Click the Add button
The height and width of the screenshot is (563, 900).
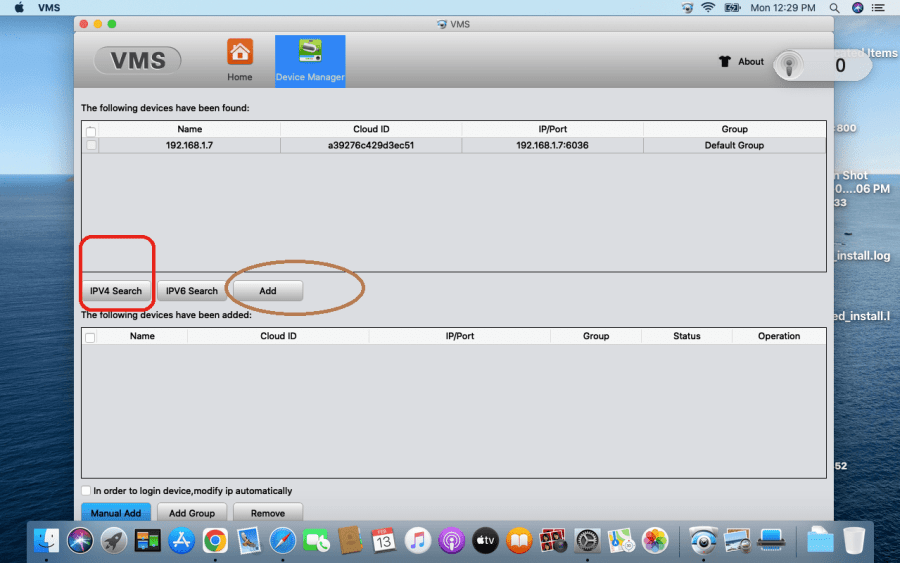click(267, 291)
